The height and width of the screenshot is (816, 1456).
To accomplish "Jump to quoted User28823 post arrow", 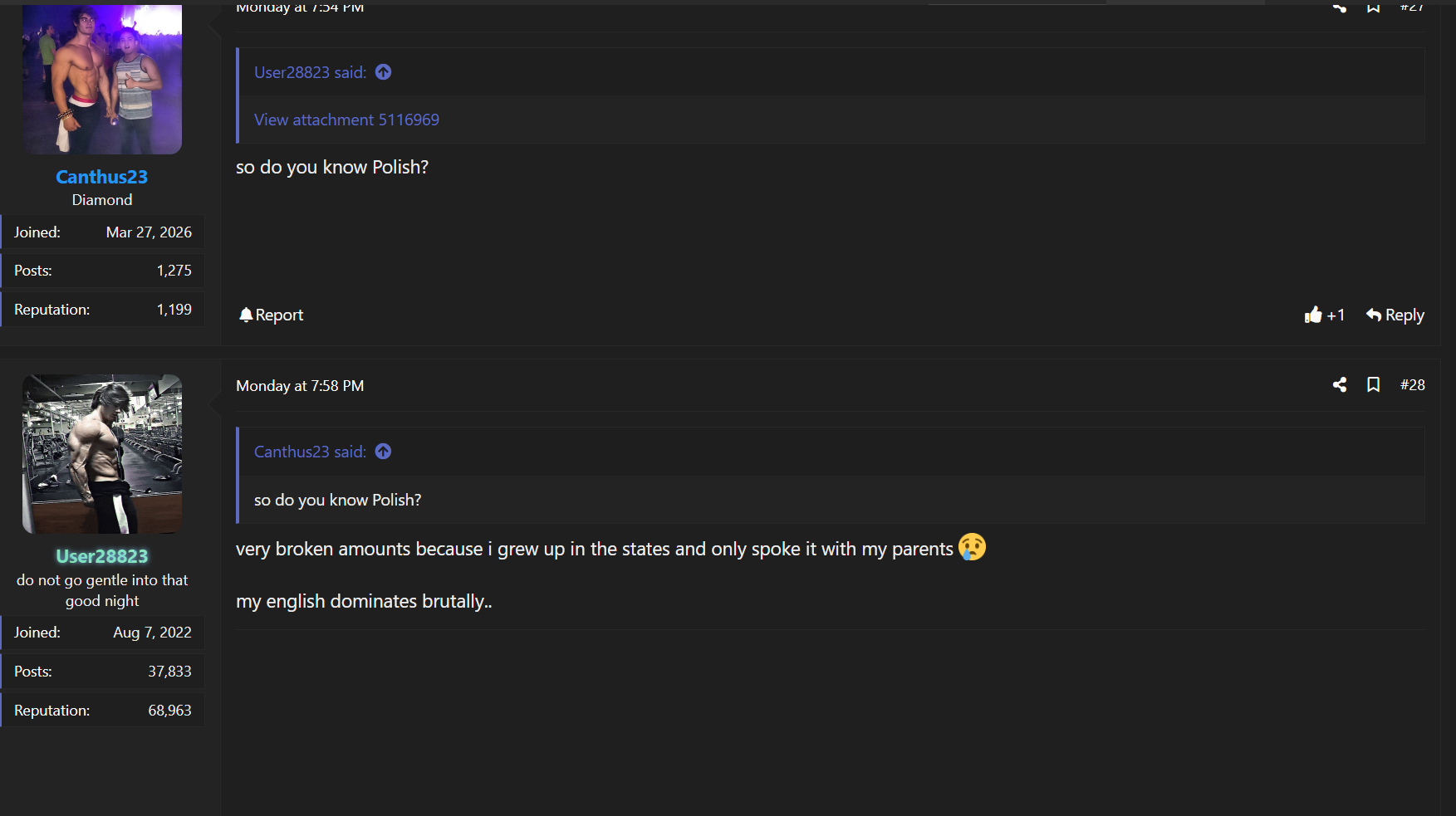I will 383,72.
